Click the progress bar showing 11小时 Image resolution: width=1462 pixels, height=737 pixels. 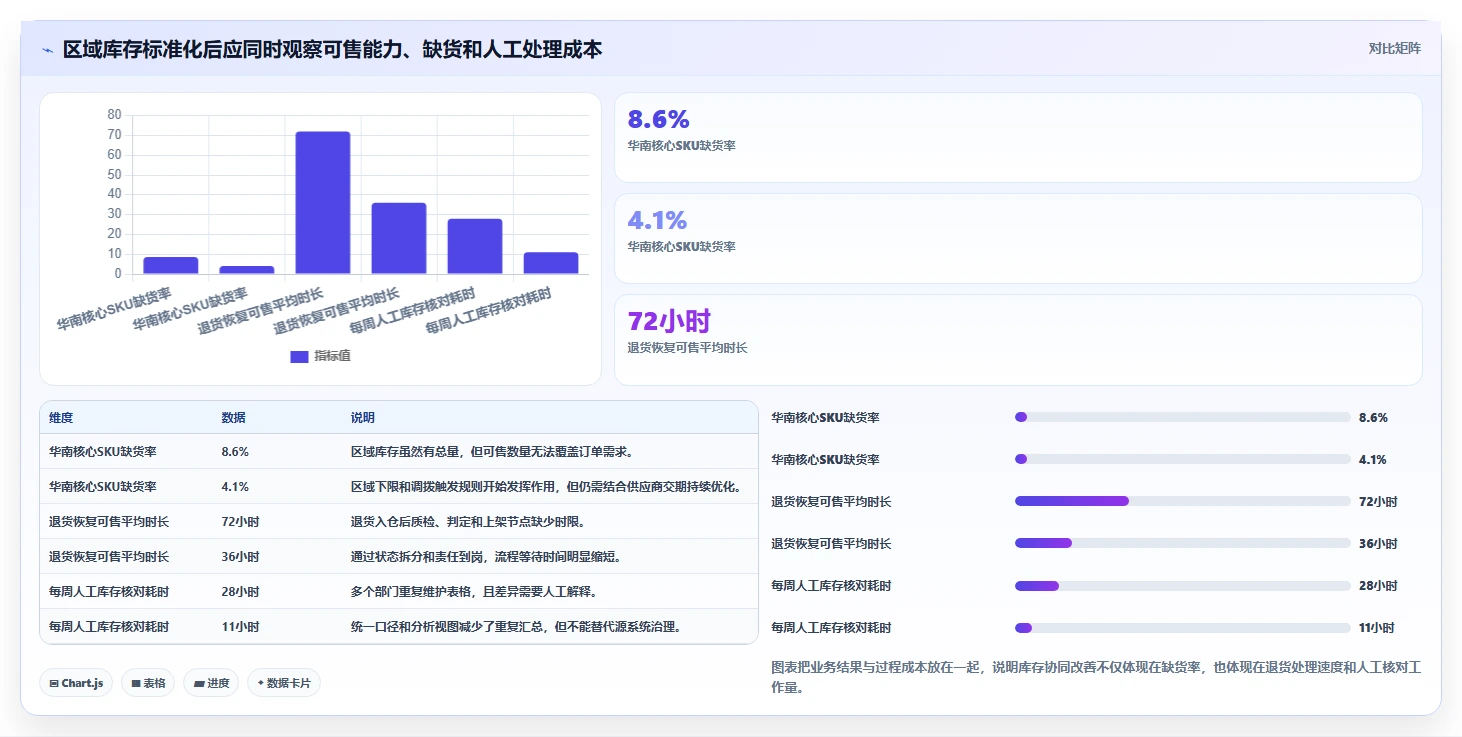[1183, 627]
